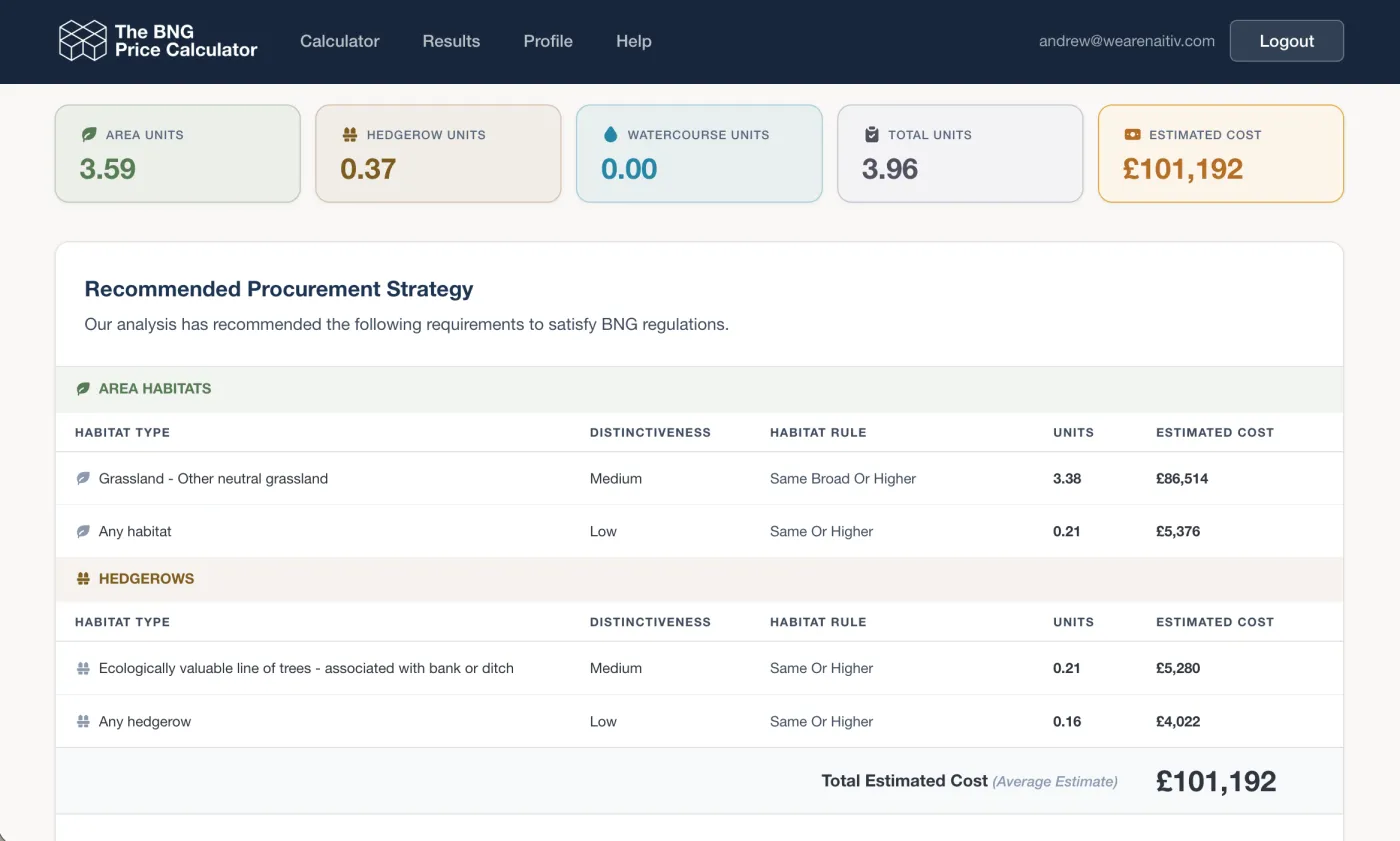Go to the Profile page
Image resolution: width=1400 pixels, height=841 pixels.
point(548,41)
